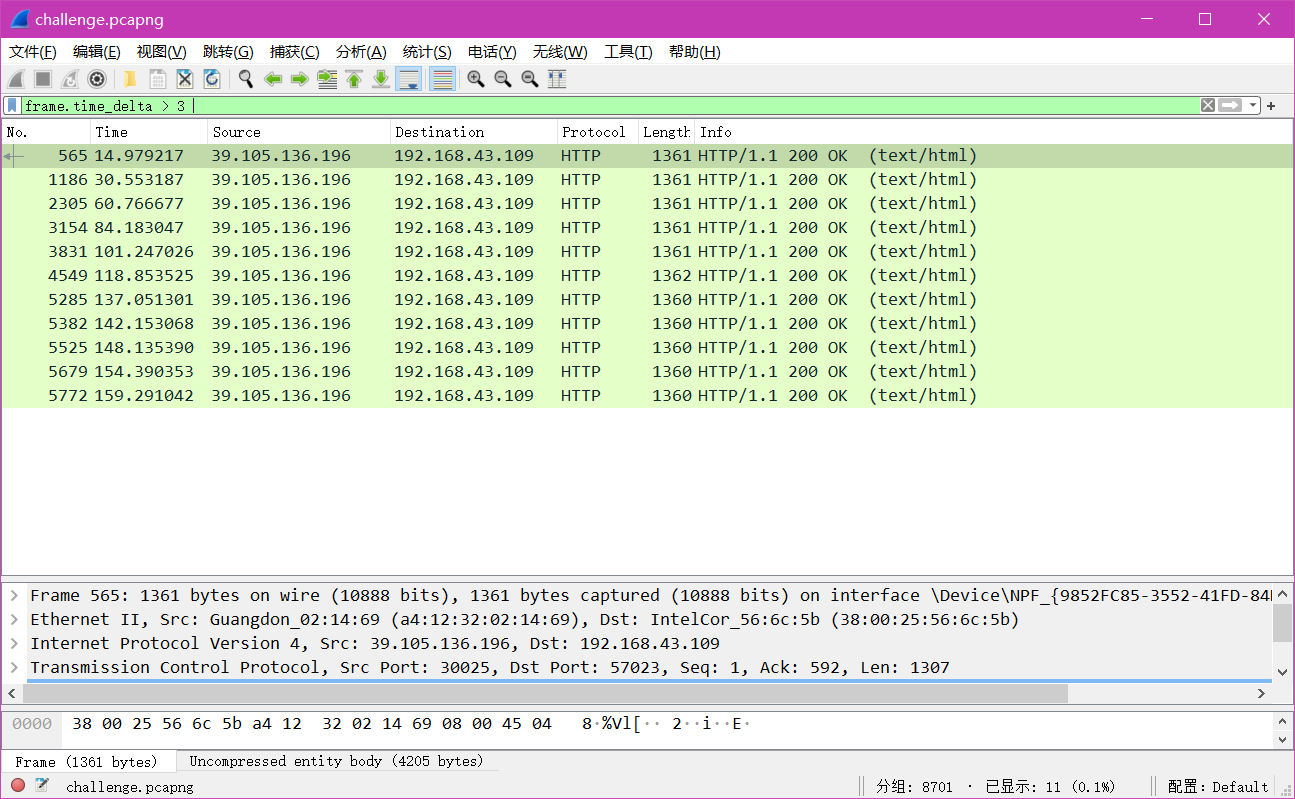Switch to Uncompressed entity body tab

(x=336, y=761)
